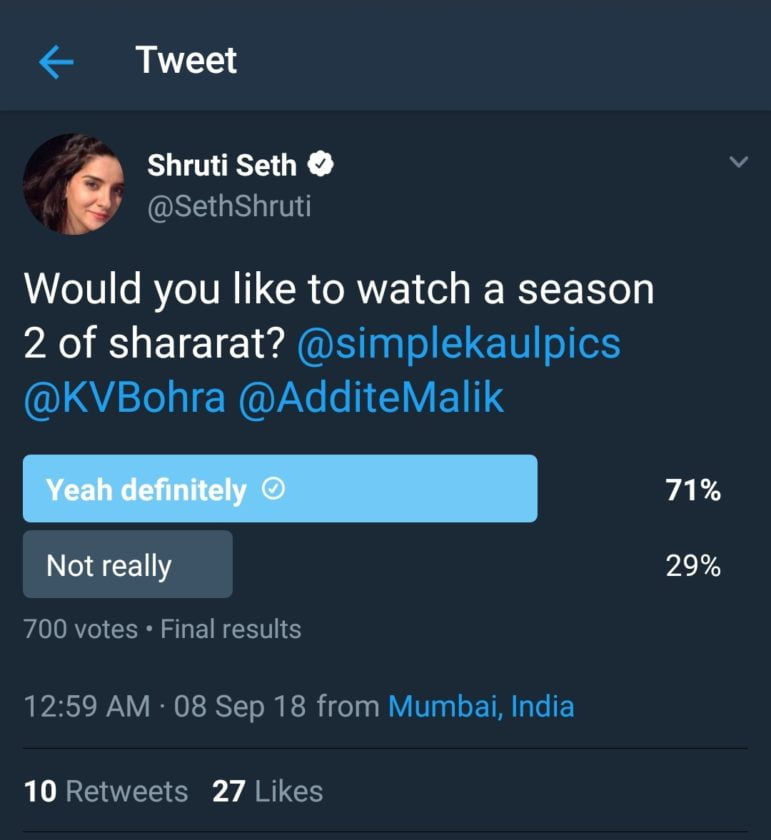Click the Tweet header title
Image resolution: width=771 pixels, height=840 pixels.
pos(186,61)
